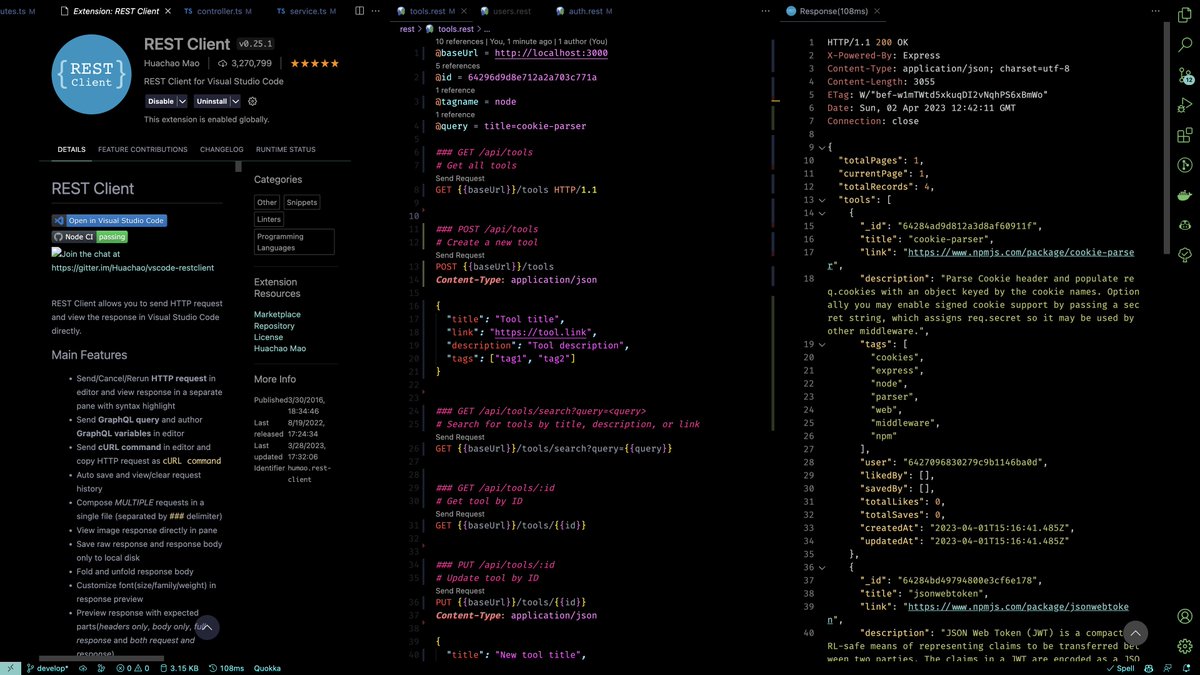
Task: Send Request for POST /api/tools
Action: coord(460,255)
